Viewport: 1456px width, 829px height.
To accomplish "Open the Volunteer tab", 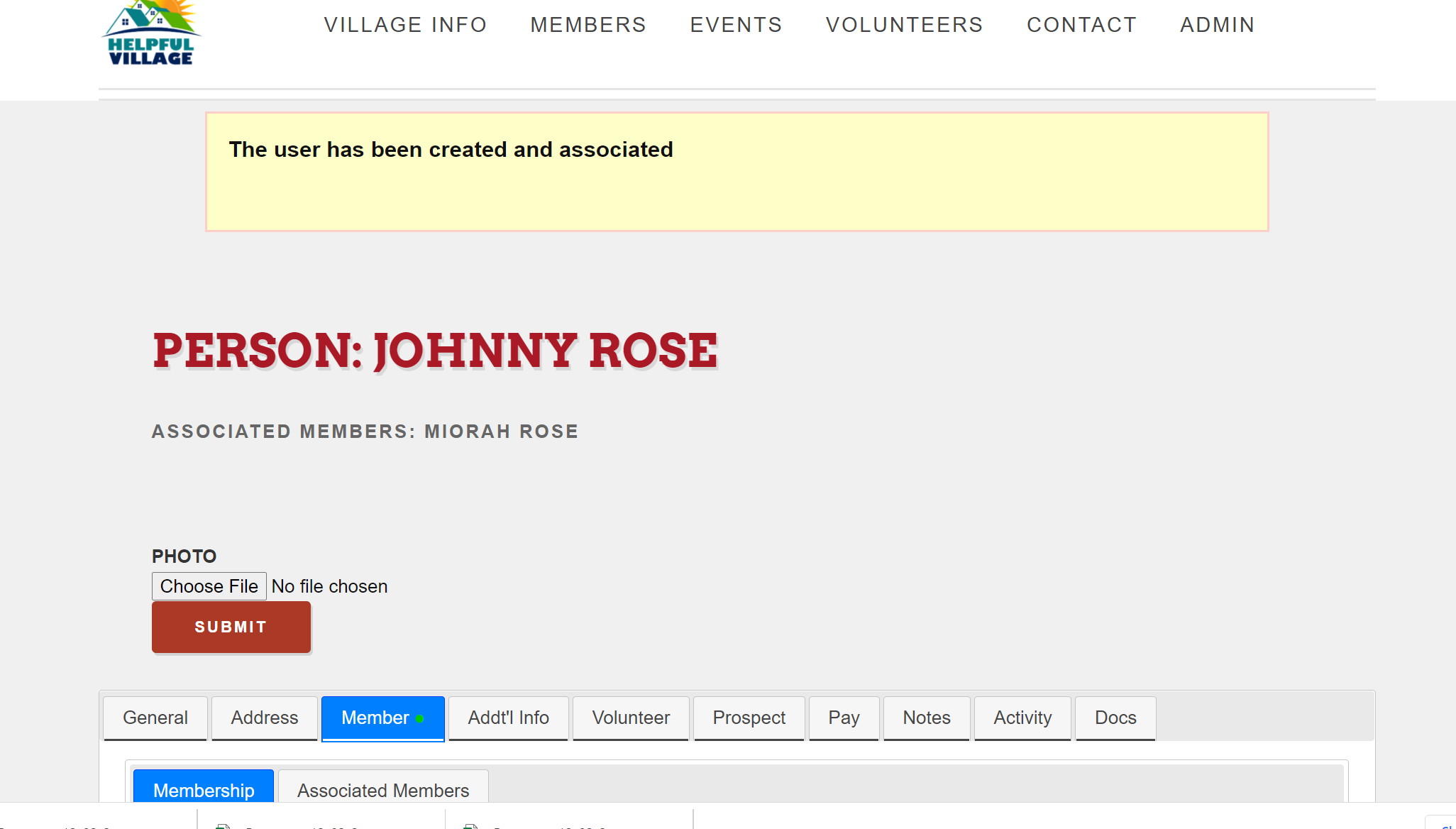I will (x=631, y=718).
